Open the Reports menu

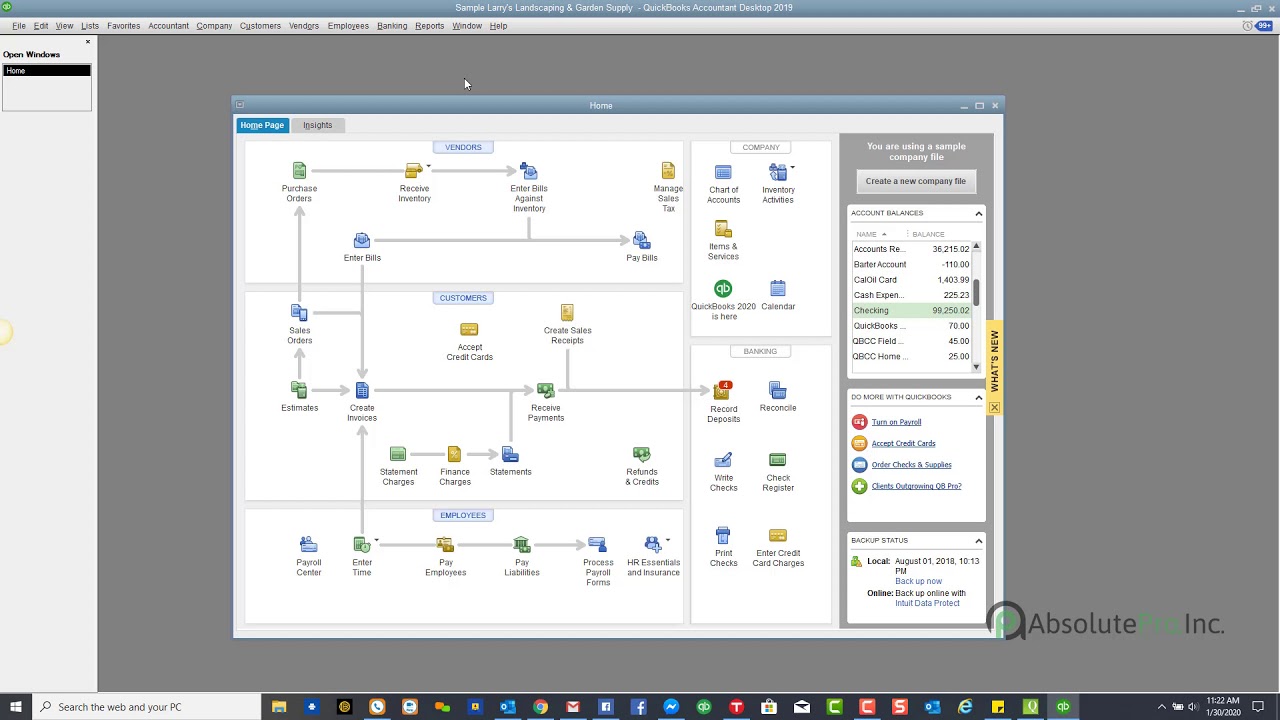click(x=429, y=26)
